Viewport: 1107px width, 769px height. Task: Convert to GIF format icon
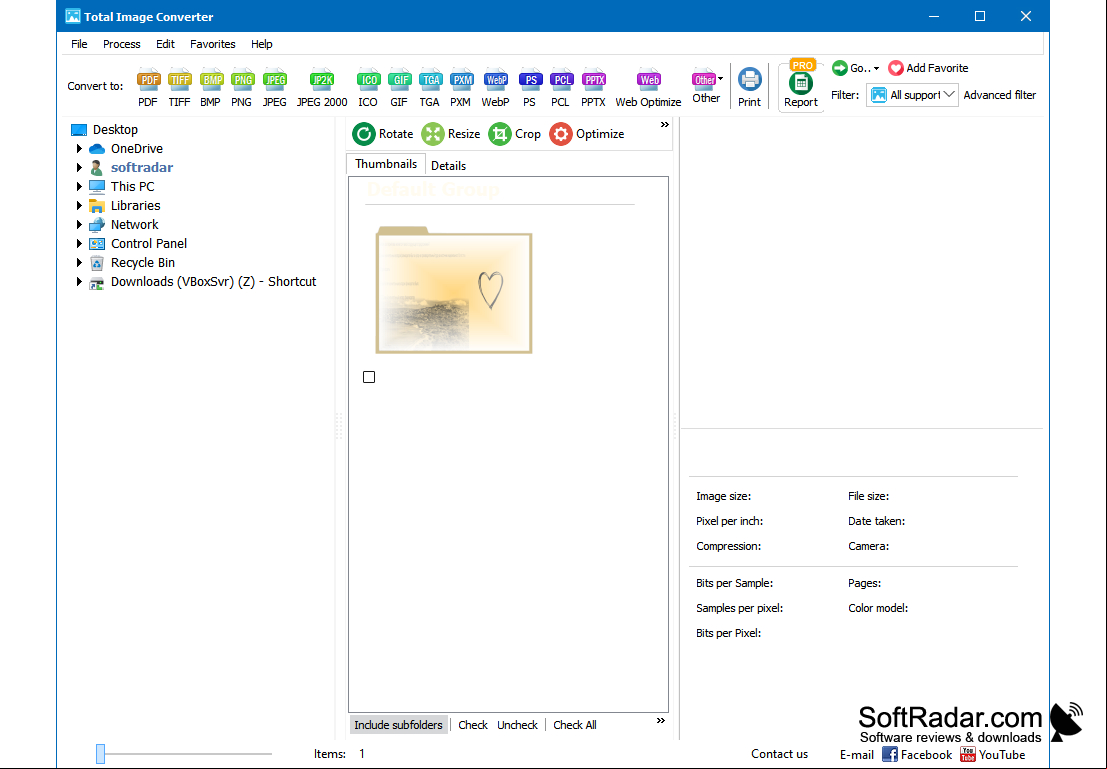tap(399, 87)
